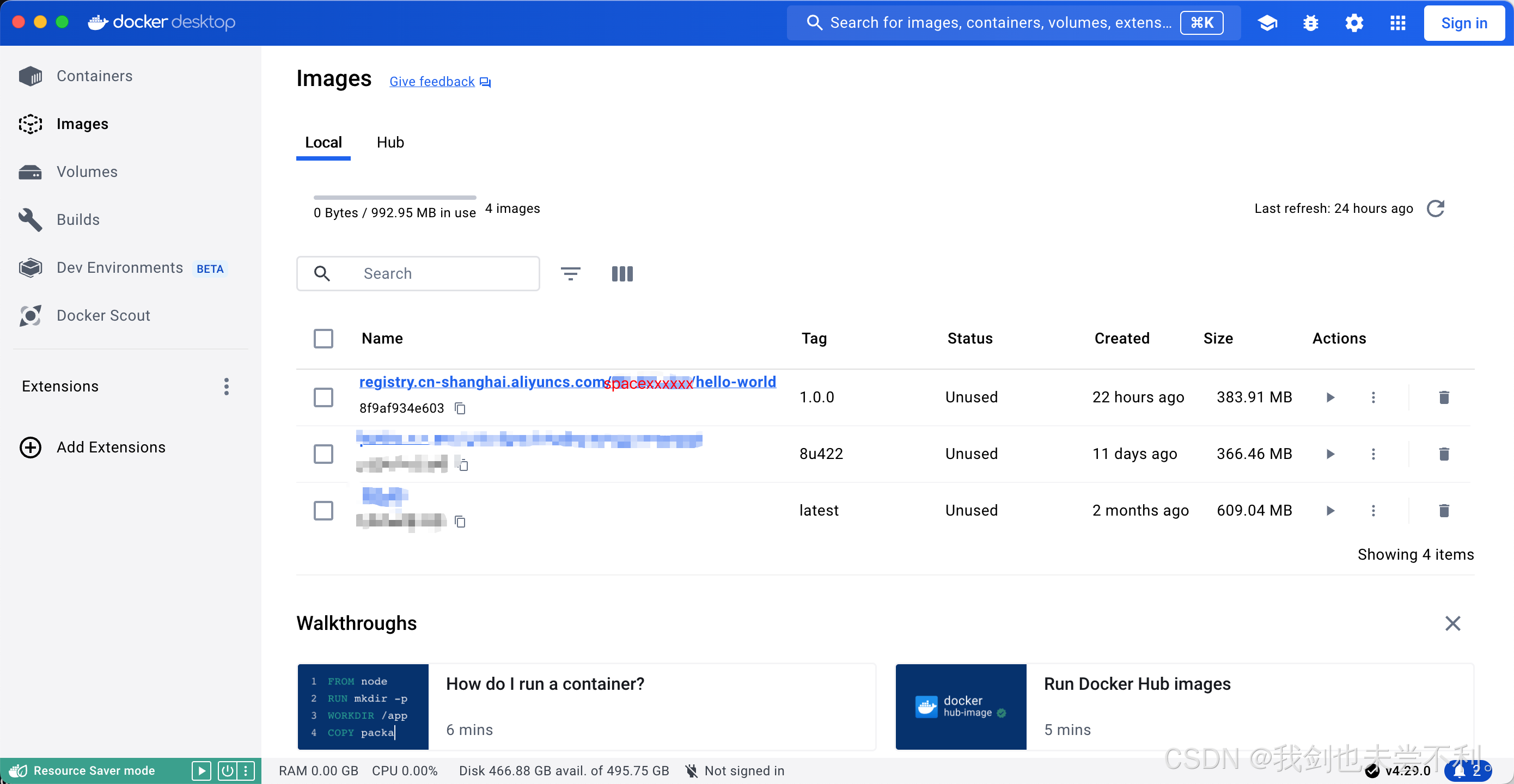Run the hello-world image
1514x784 pixels.
coord(1330,397)
